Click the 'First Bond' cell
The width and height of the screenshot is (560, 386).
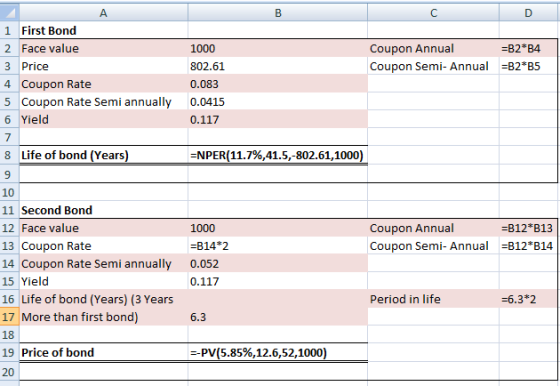point(103,31)
